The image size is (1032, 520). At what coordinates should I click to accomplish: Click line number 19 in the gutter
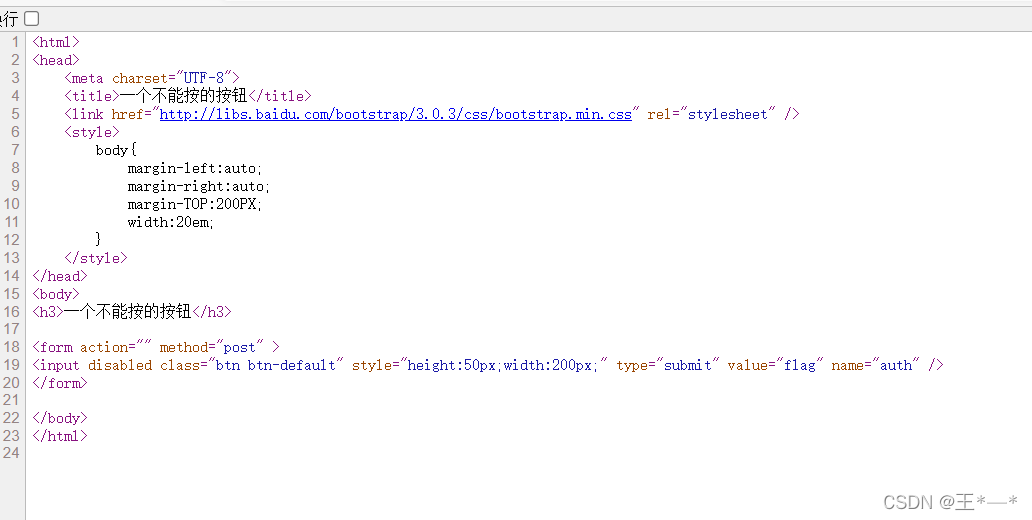[12, 365]
